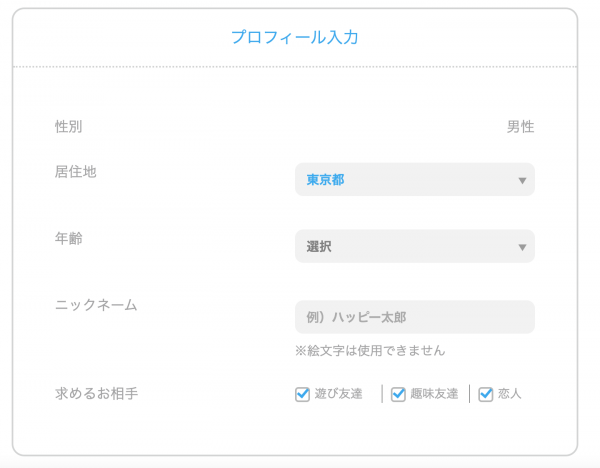Select the 男性 gender value text
Screen dimensions: 600x468
[520, 127]
